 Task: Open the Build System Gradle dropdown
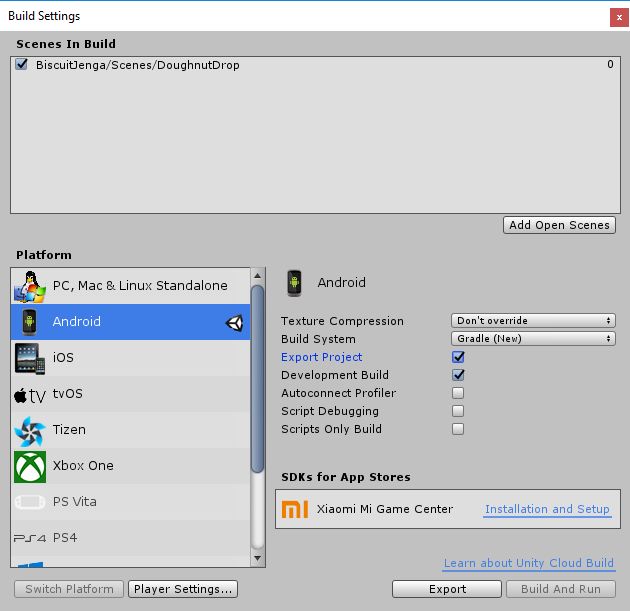(533, 339)
